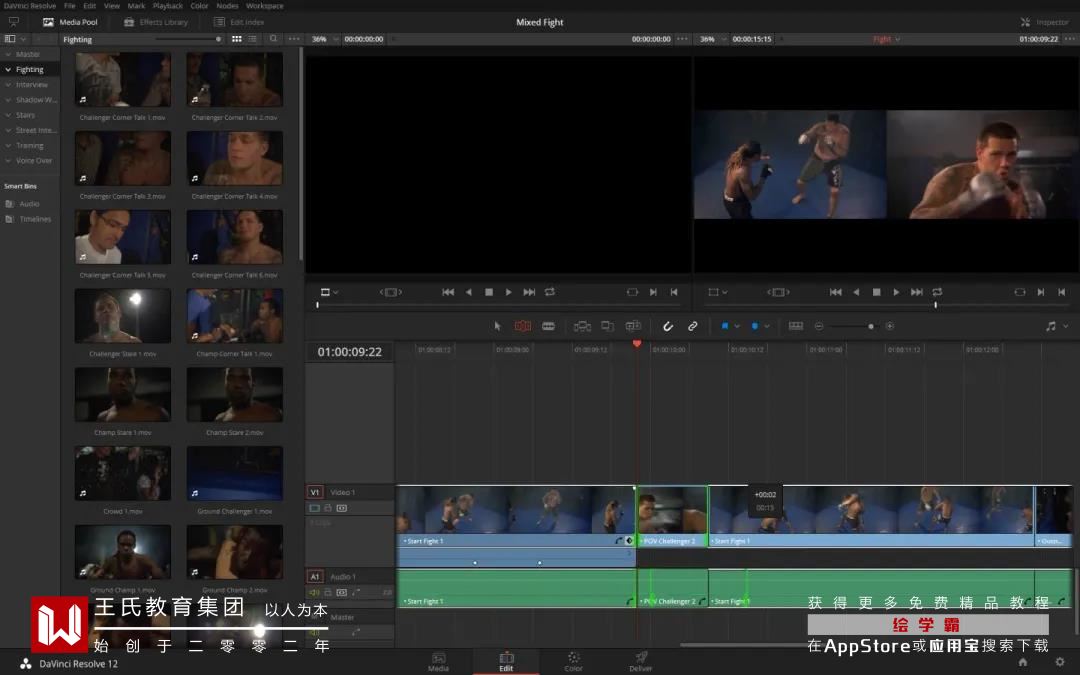Click the Replace Clip edit icon
Screen dimensions: 1080x675
(x=633, y=326)
